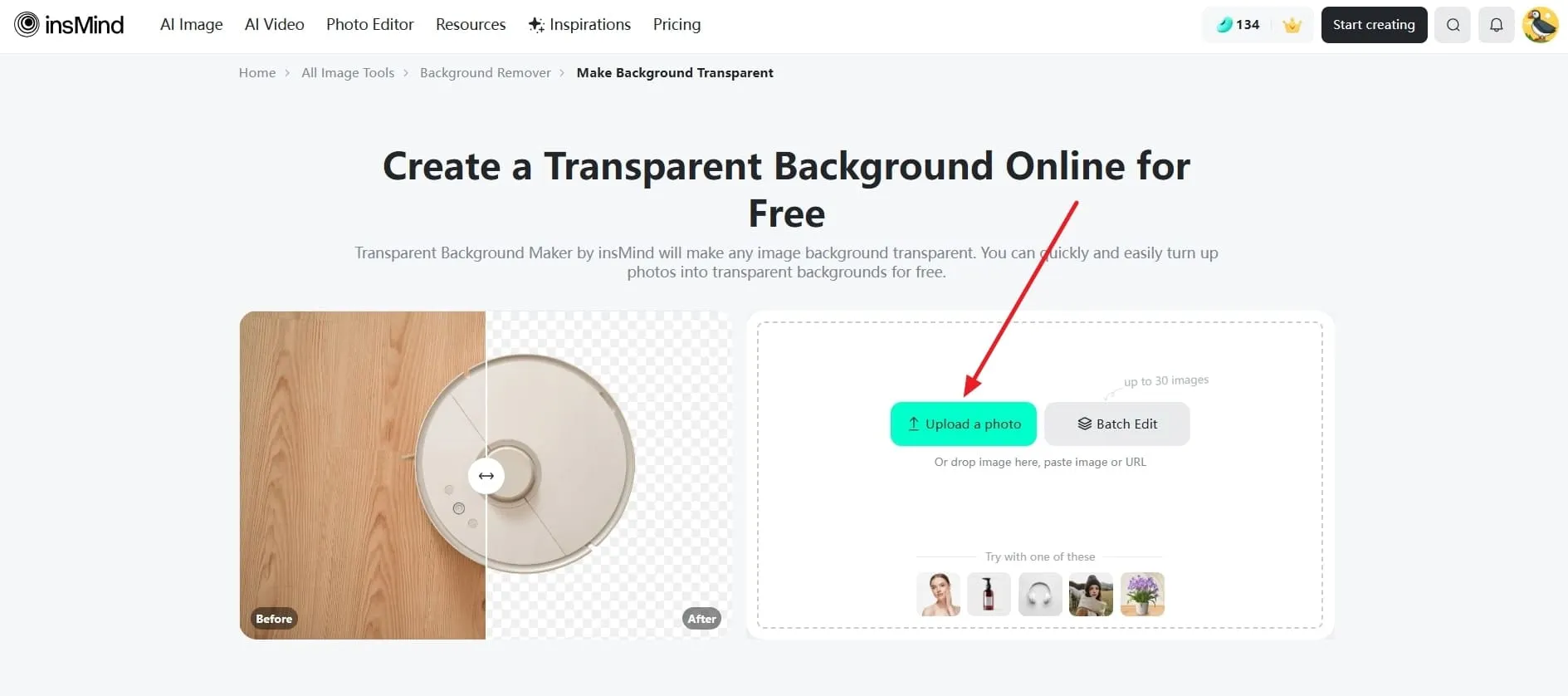Click the Upload a photo button

point(964,424)
